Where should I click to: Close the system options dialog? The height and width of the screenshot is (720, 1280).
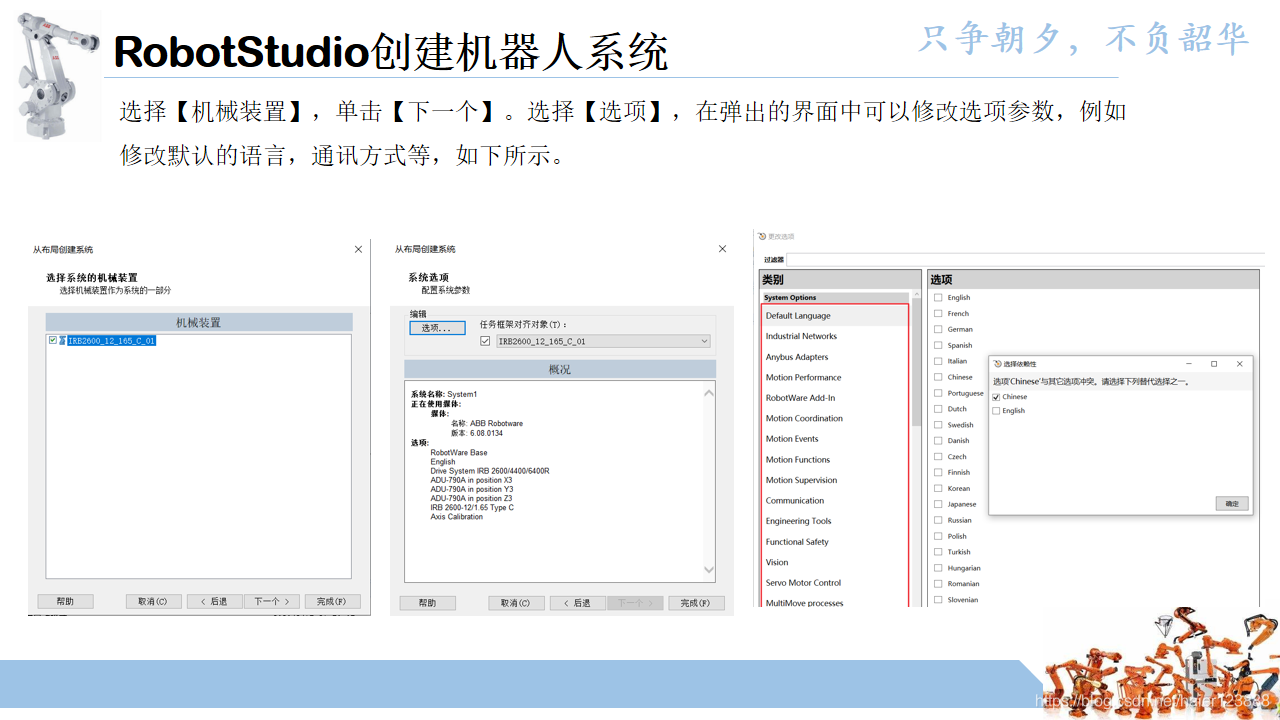723,249
